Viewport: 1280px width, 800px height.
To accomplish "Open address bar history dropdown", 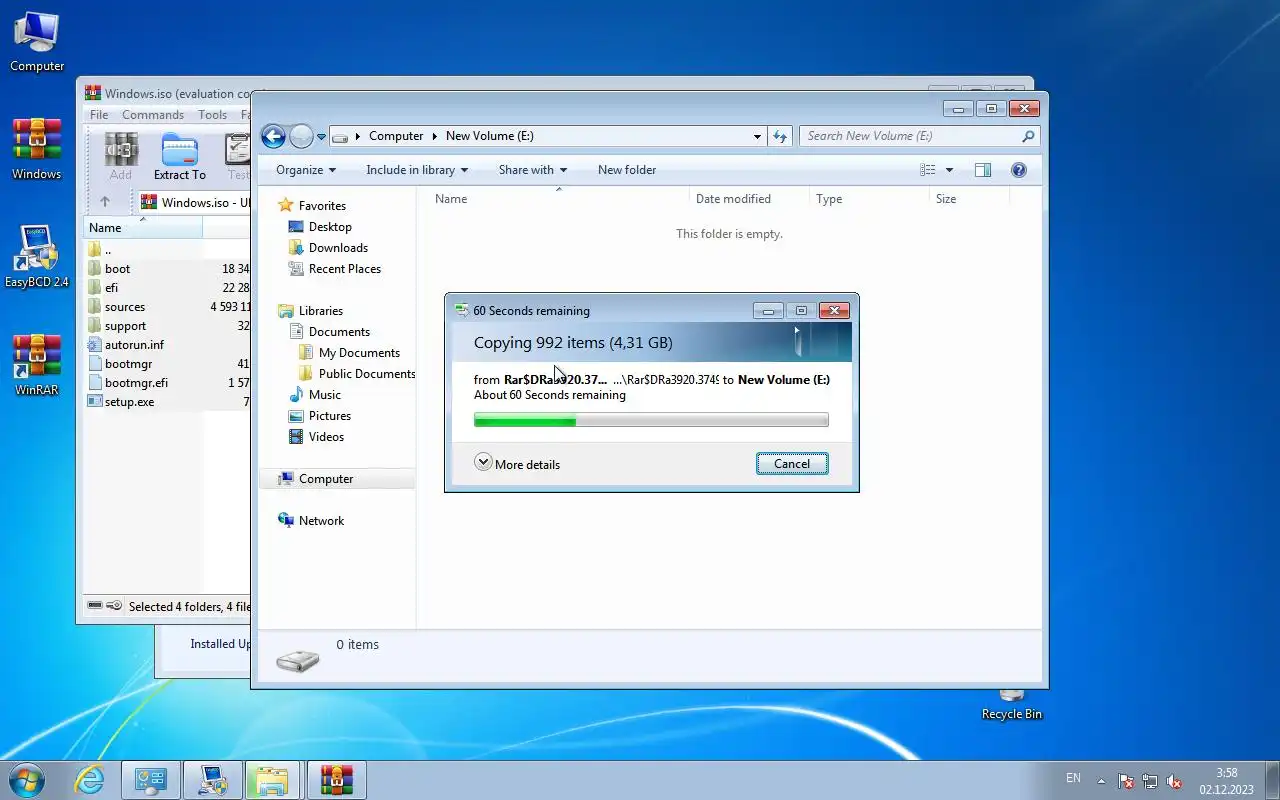I will point(757,136).
